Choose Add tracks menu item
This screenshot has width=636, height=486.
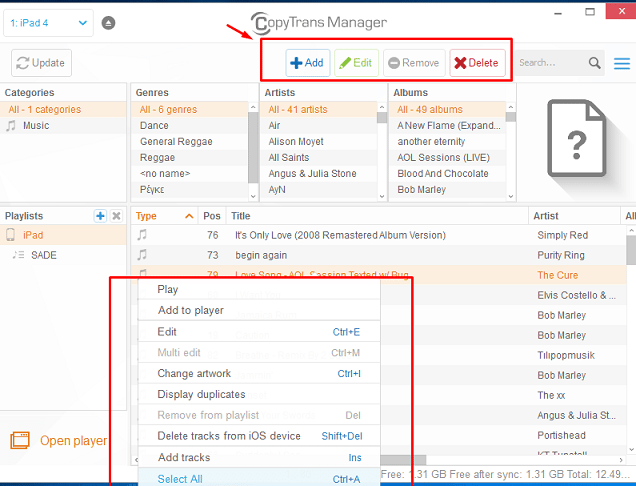coord(259,458)
